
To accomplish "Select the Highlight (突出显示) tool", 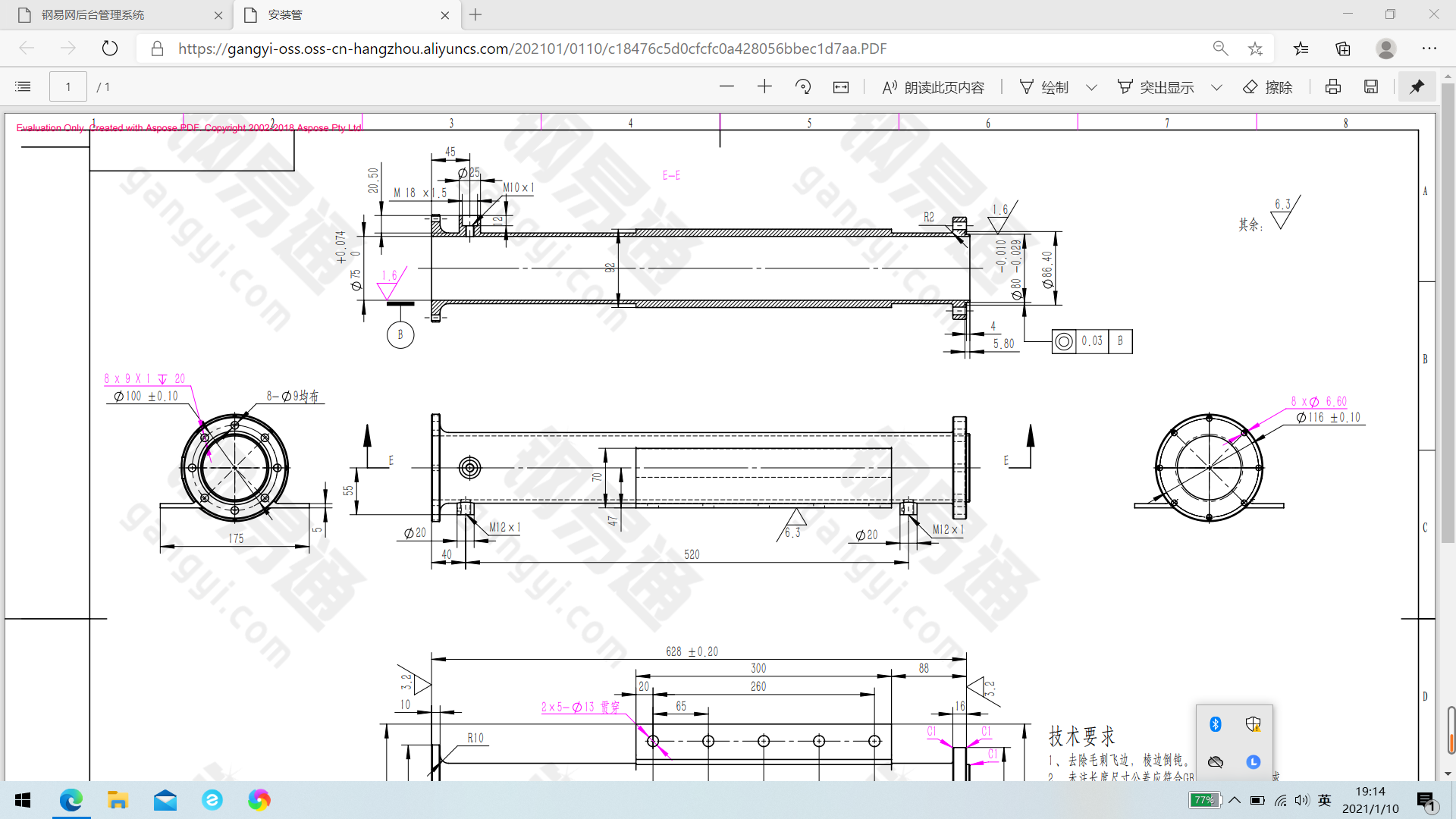I will [1156, 87].
